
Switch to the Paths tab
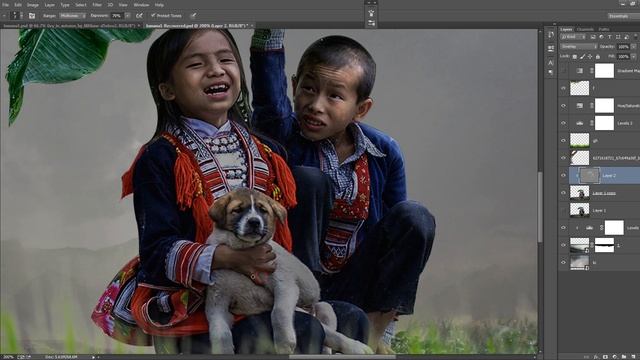coord(604,29)
